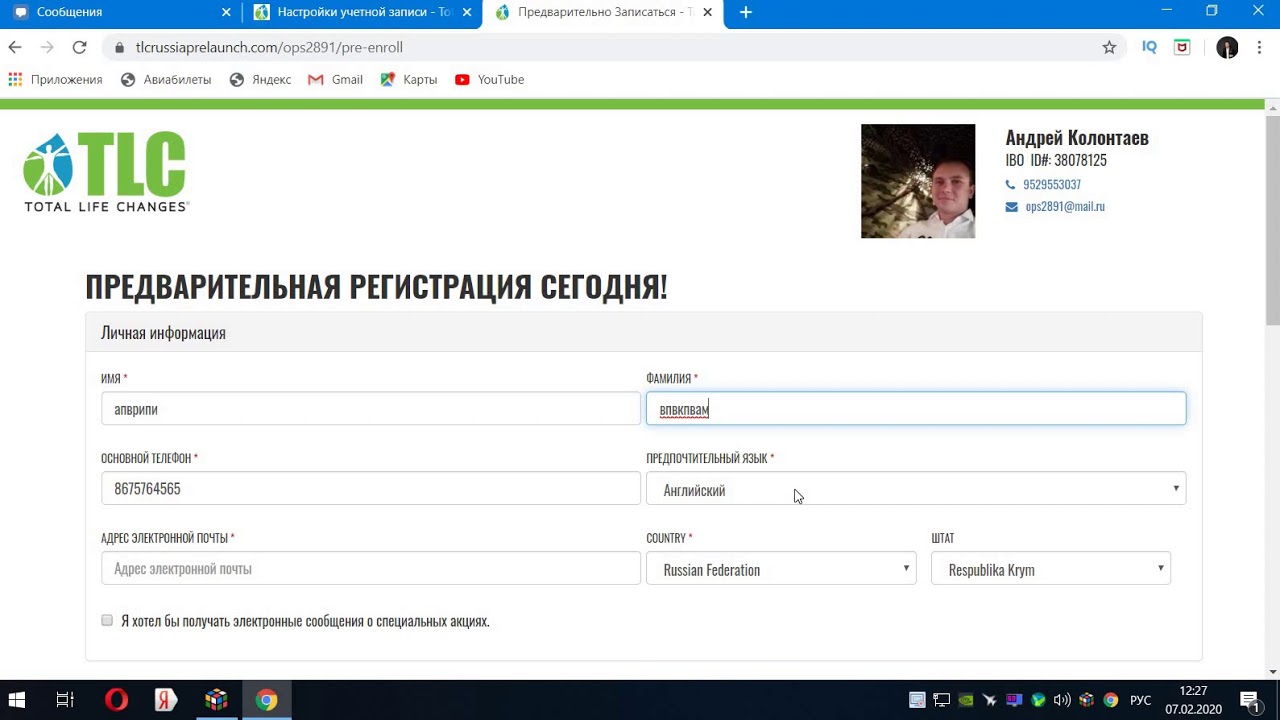Click the ops2891@mail.ru email link

click(x=1065, y=207)
